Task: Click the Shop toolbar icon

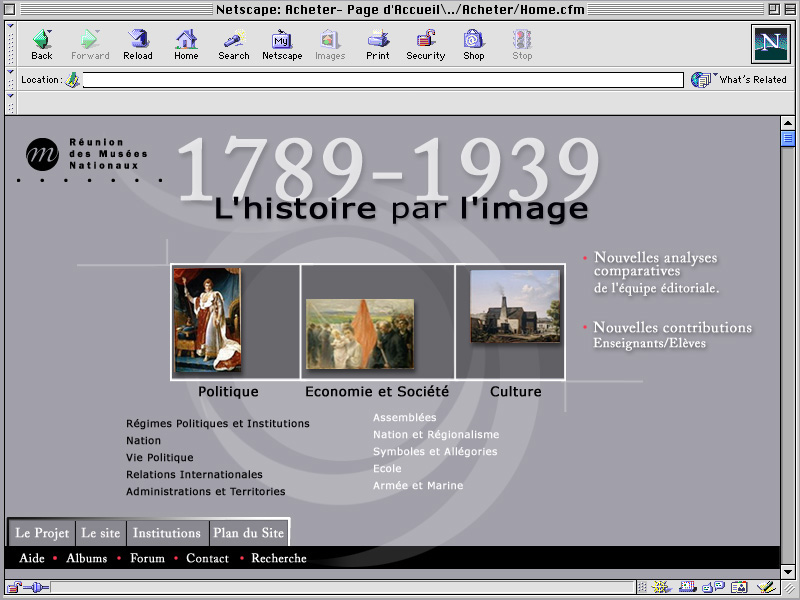Action: (474, 44)
